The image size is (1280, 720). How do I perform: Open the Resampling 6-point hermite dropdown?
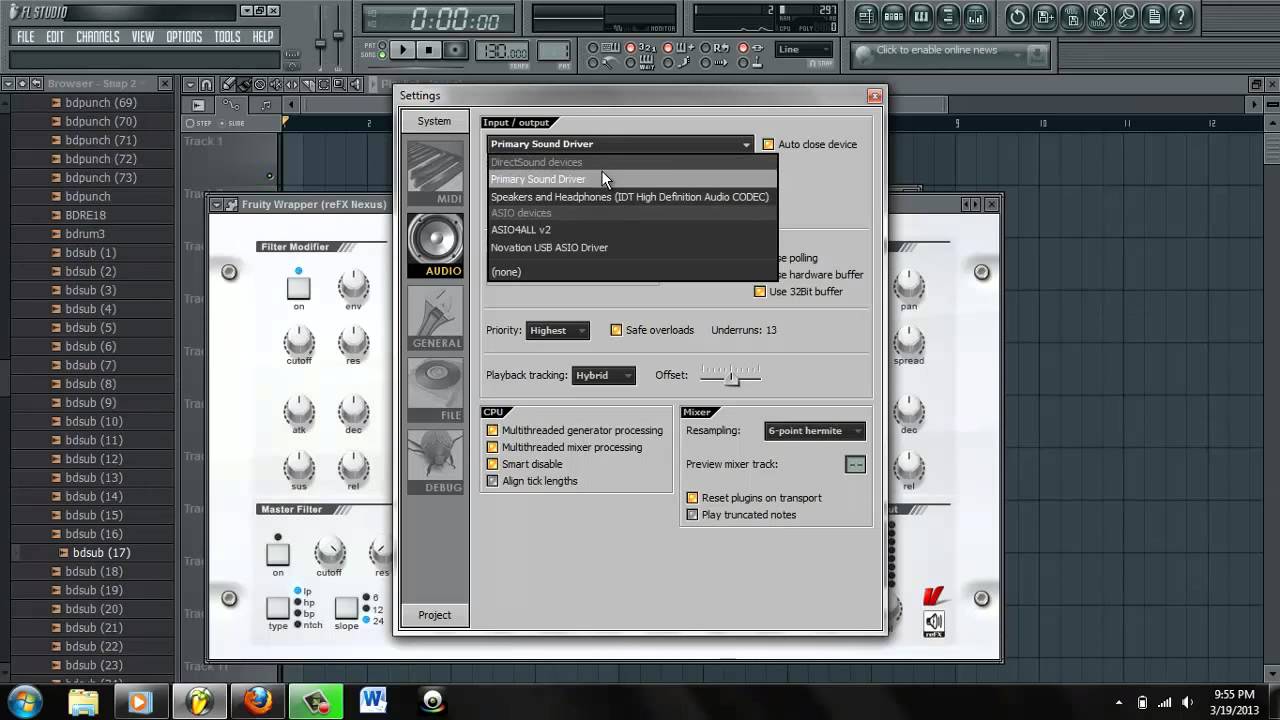(815, 431)
